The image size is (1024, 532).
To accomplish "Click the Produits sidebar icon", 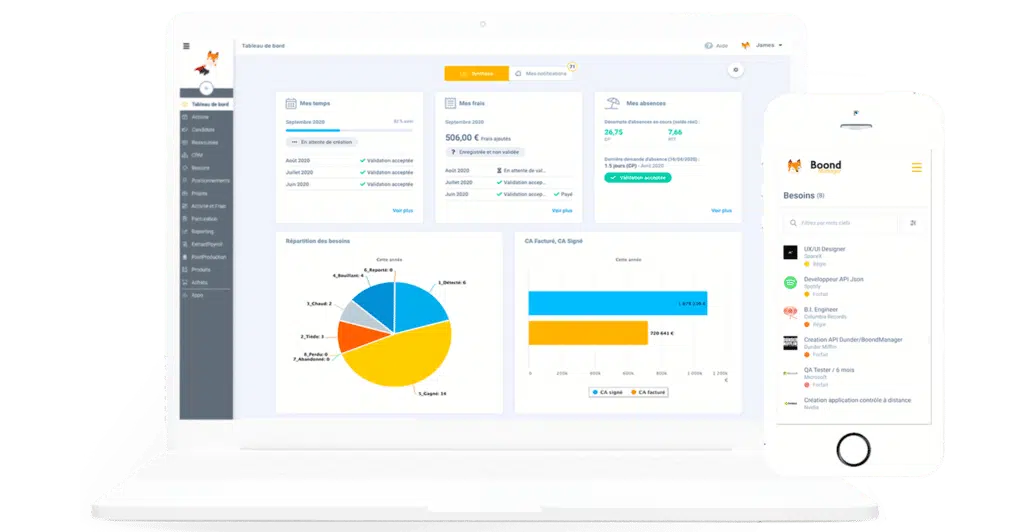I will (x=185, y=270).
